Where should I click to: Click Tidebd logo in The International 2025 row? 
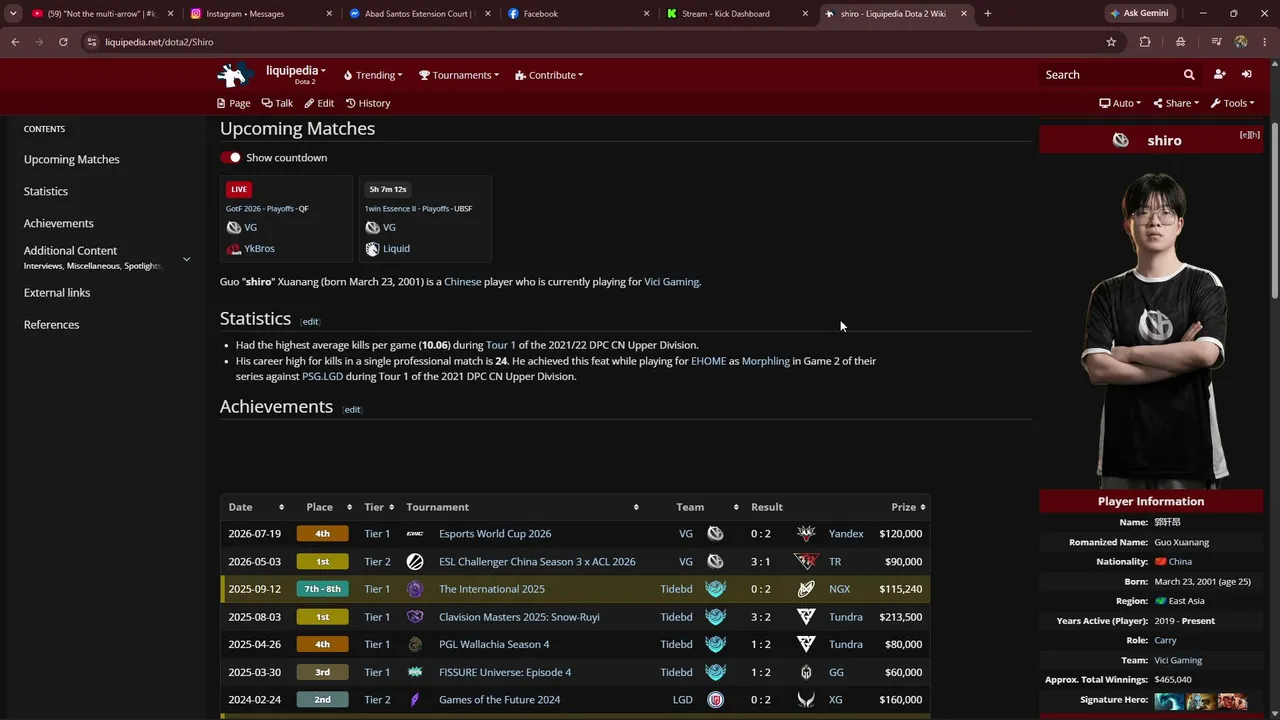(x=715, y=589)
